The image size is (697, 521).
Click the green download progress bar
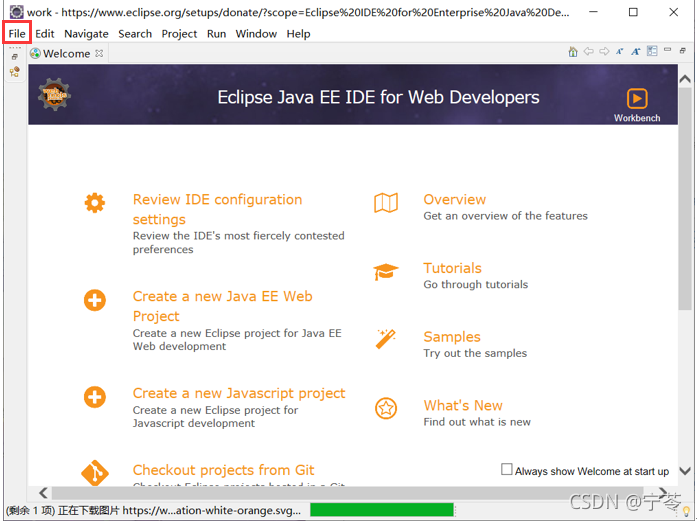click(x=382, y=509)
